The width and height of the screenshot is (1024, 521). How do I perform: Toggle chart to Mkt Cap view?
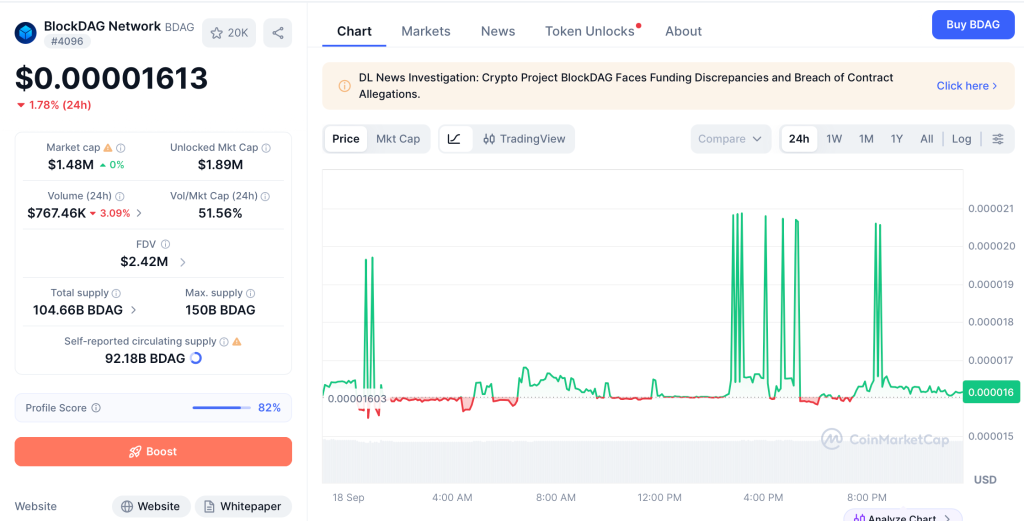[398, 139]
